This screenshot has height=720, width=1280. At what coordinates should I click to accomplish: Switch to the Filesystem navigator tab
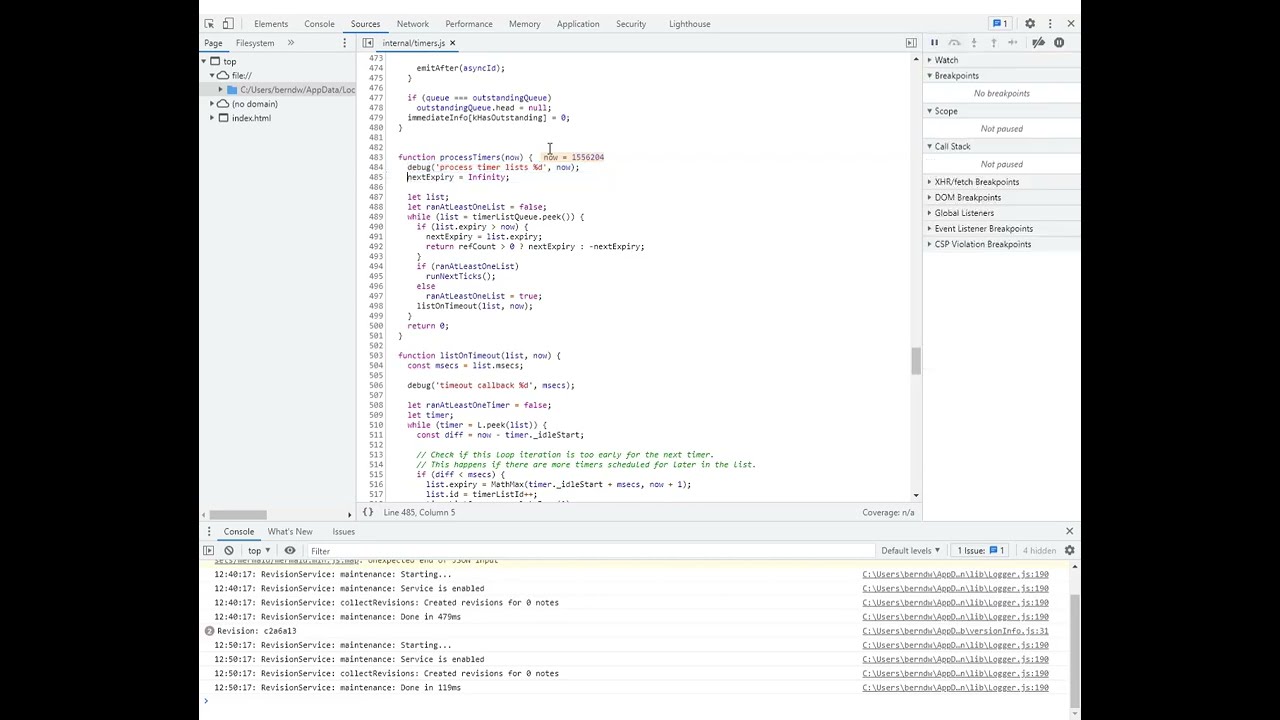coord(255,43)
